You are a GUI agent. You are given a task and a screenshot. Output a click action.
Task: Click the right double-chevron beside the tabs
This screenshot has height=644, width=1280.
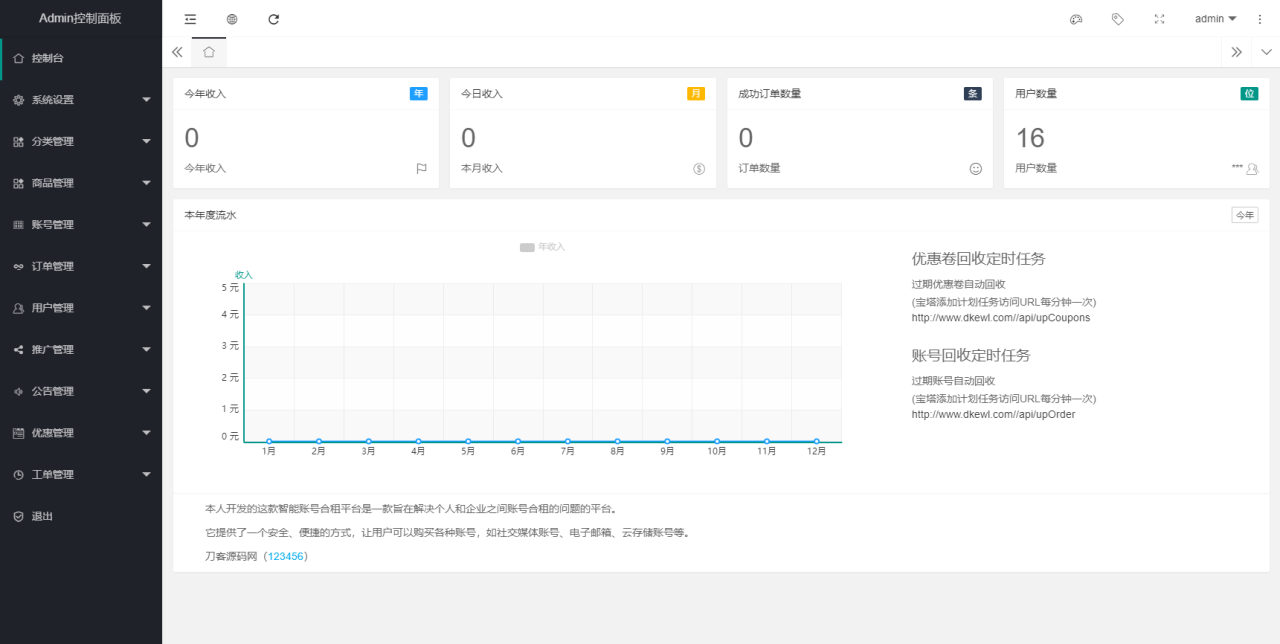click(x=1236, y=51)
